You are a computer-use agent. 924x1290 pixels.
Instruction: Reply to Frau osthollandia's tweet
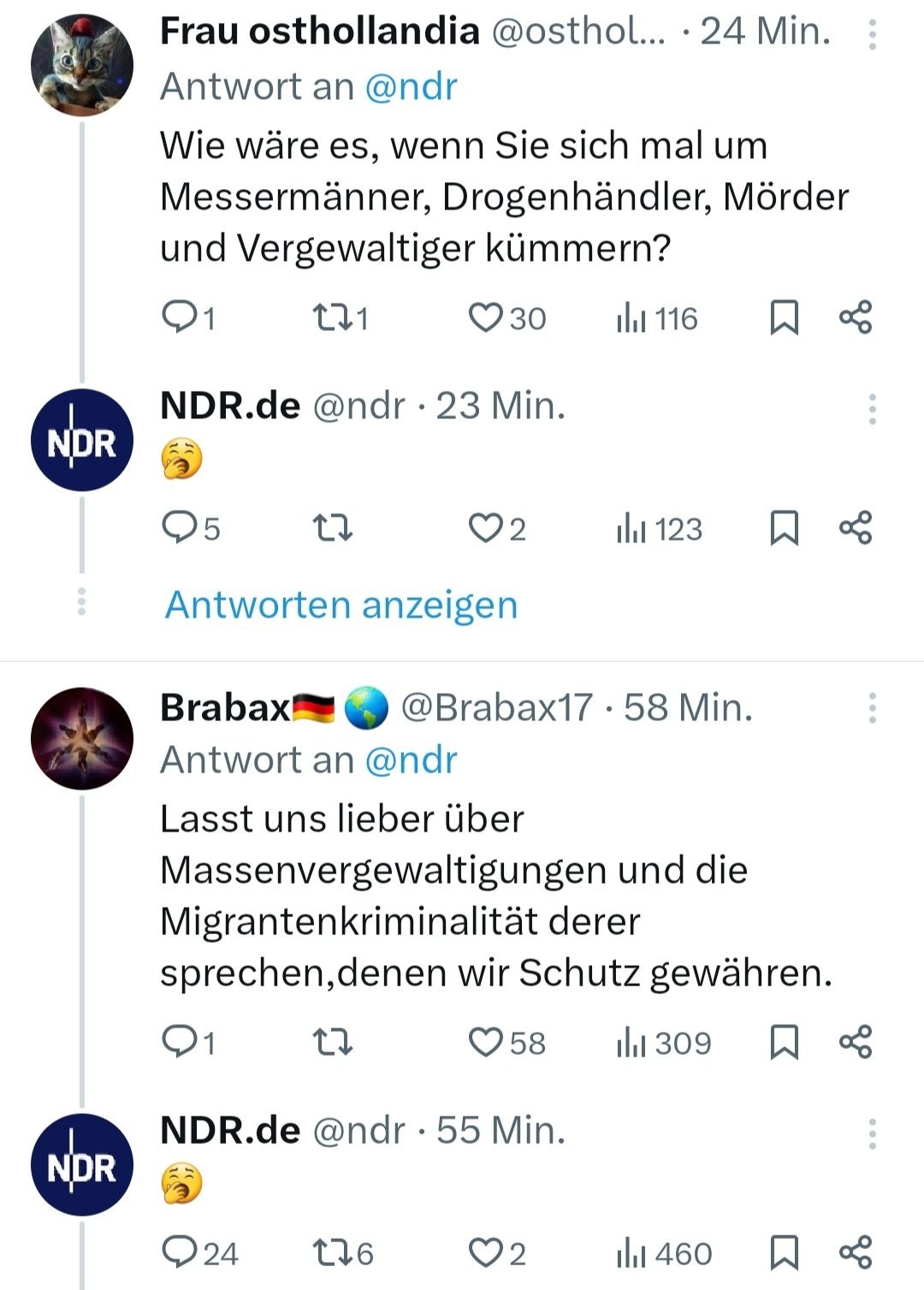(180, 318)
